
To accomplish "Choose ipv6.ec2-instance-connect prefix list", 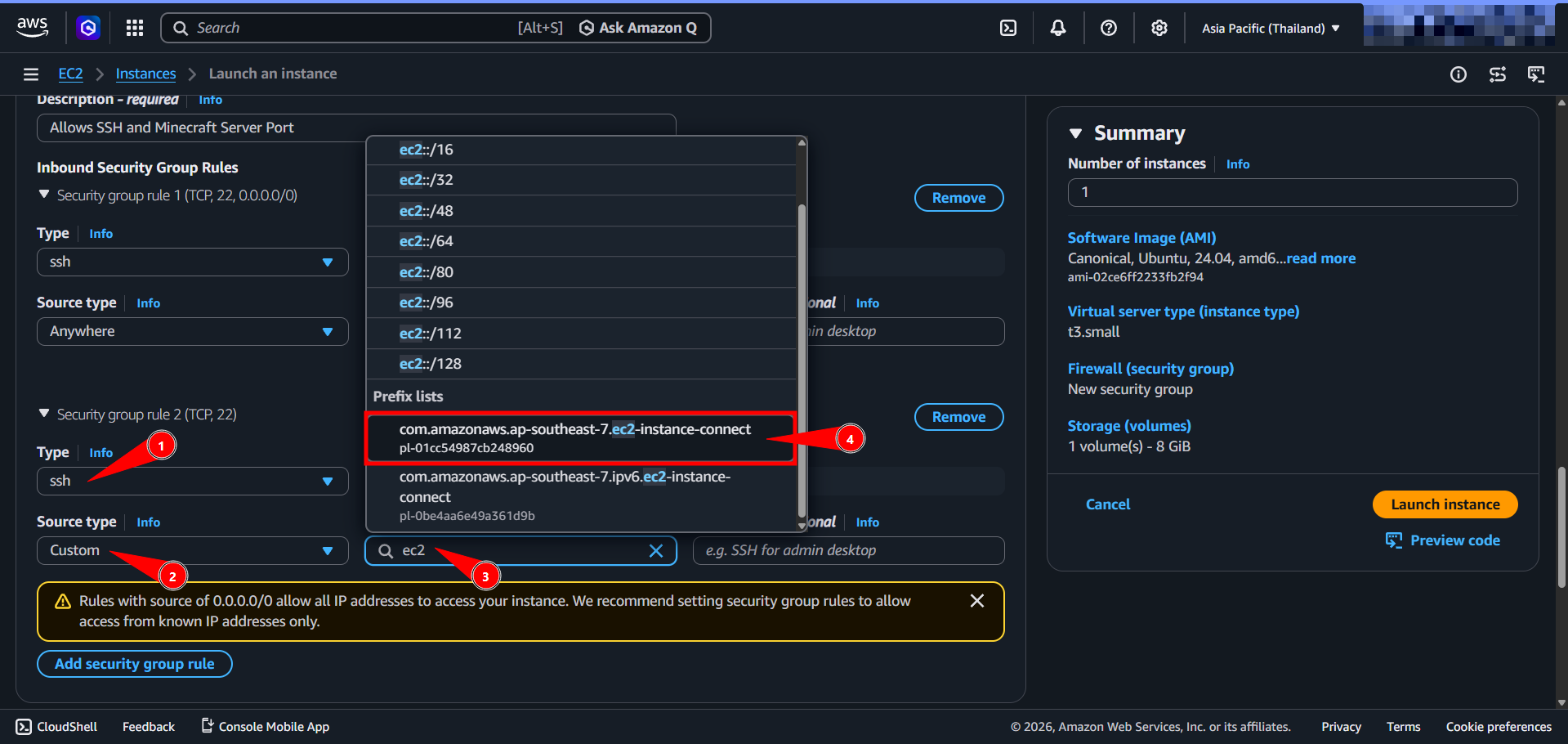I will (581, 496).
